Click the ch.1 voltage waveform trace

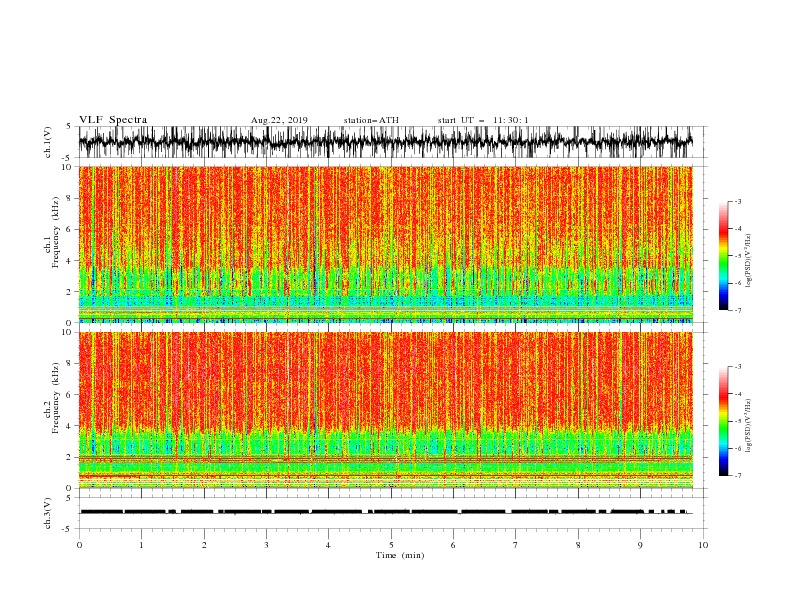(385, 142)
